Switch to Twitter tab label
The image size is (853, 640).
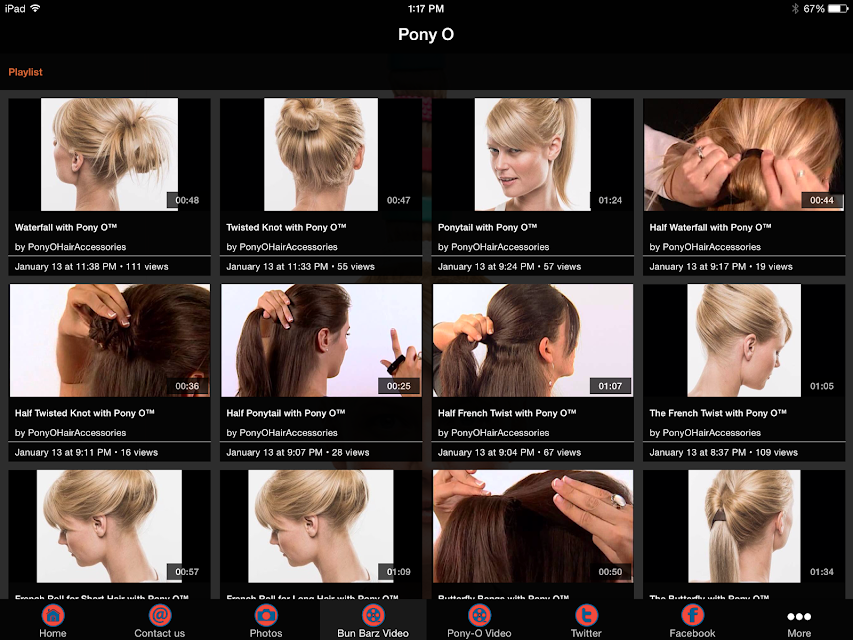pyautogui.click(x=586, y=633)
